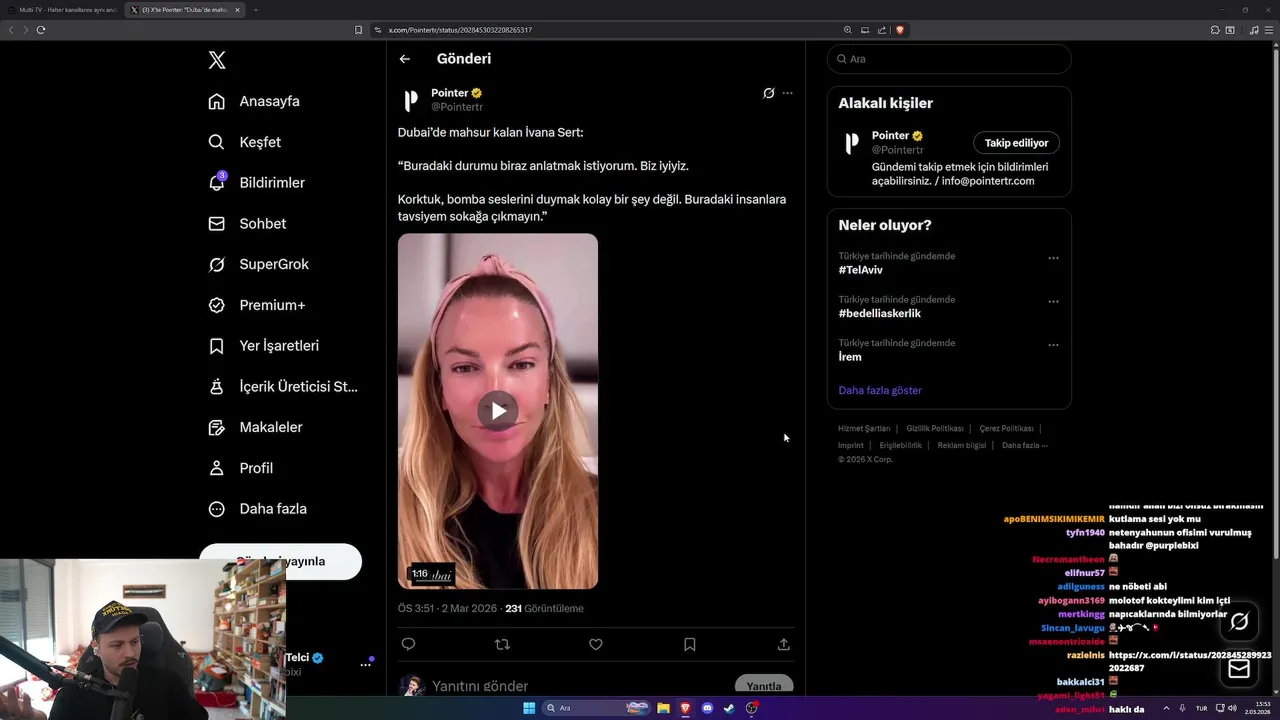Open Keşfet (explore) in the sidebar
Screen dimensions: 1280x720
[x=244, y=142]
